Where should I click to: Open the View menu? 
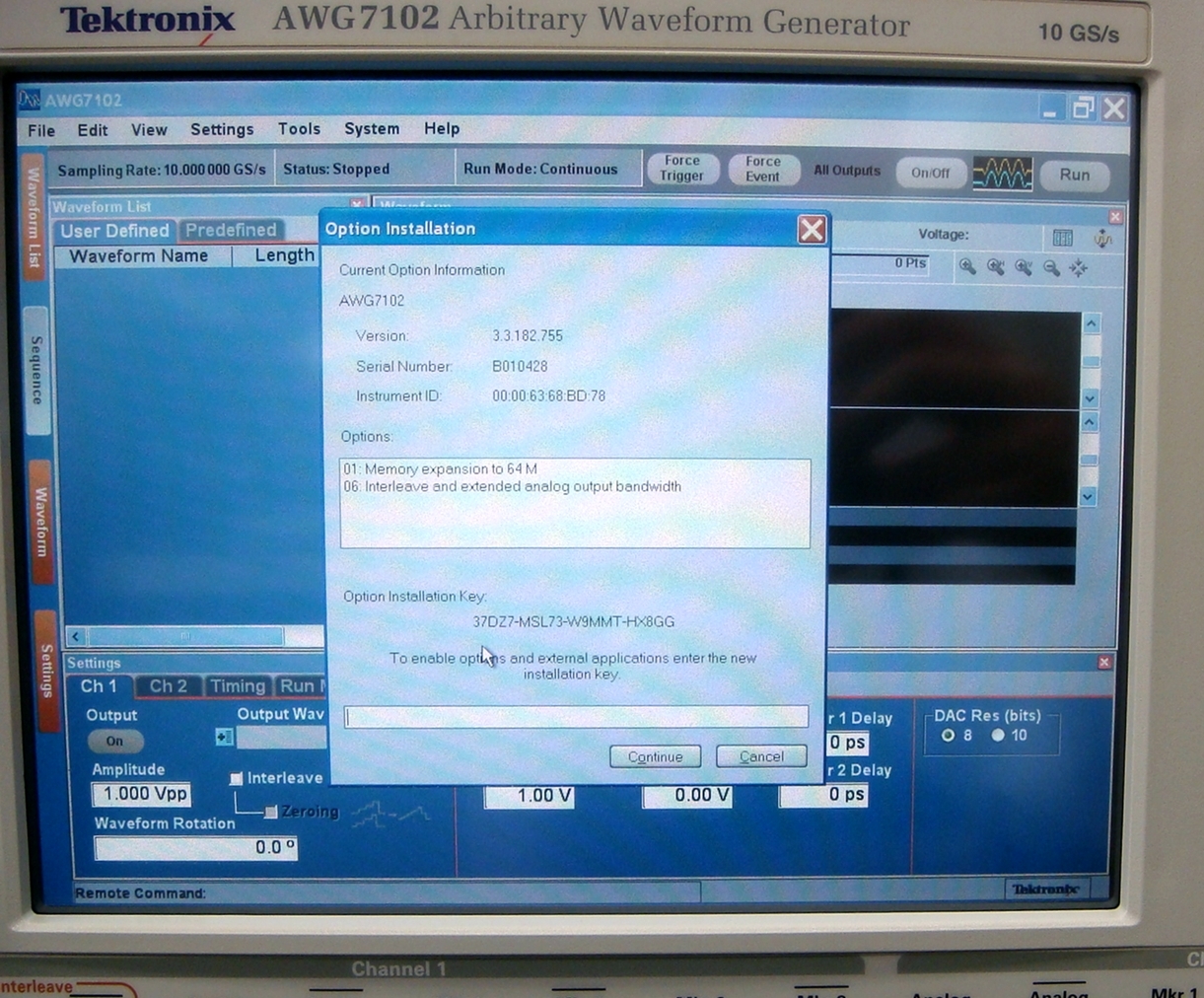149,130
